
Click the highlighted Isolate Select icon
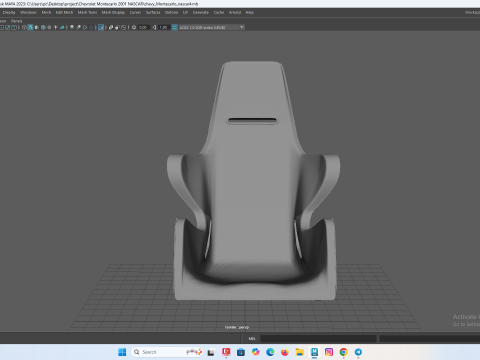tap(101, 27)
